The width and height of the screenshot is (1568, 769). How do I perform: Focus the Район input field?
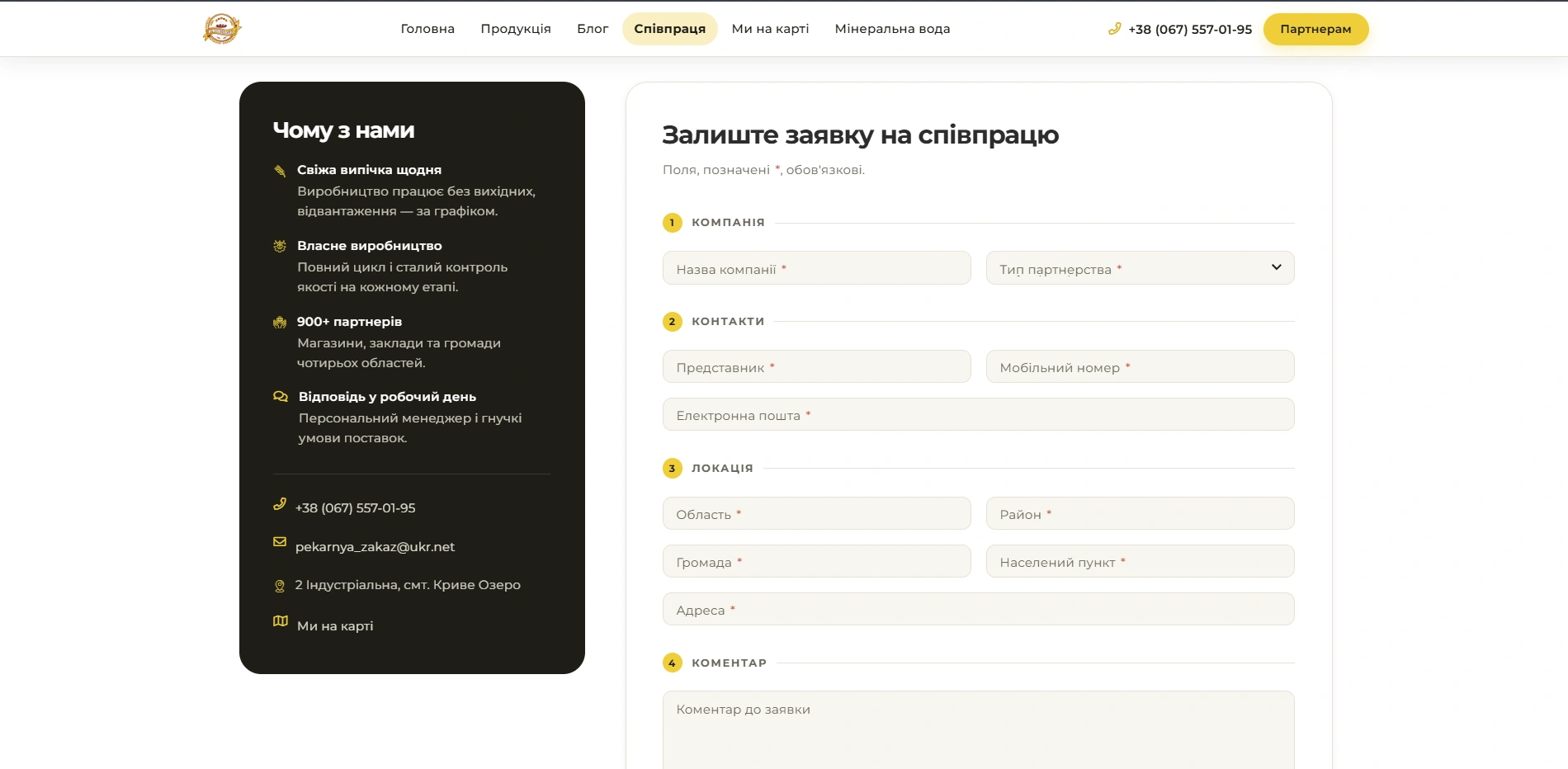click(x=1140, y=513)
